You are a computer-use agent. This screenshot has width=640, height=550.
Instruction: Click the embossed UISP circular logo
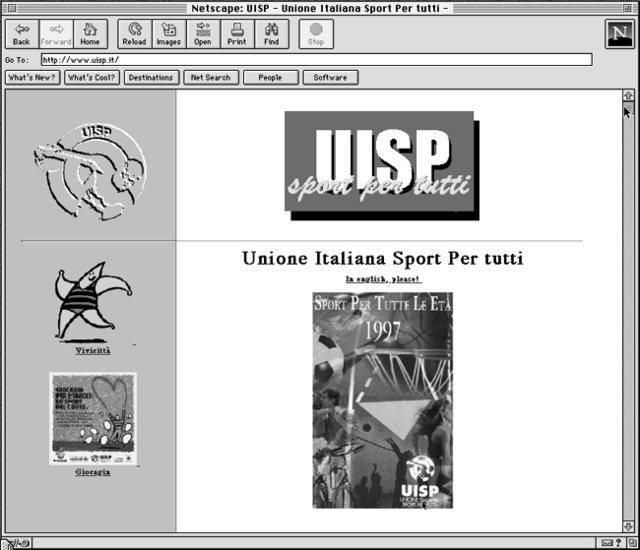pos(90,171)
